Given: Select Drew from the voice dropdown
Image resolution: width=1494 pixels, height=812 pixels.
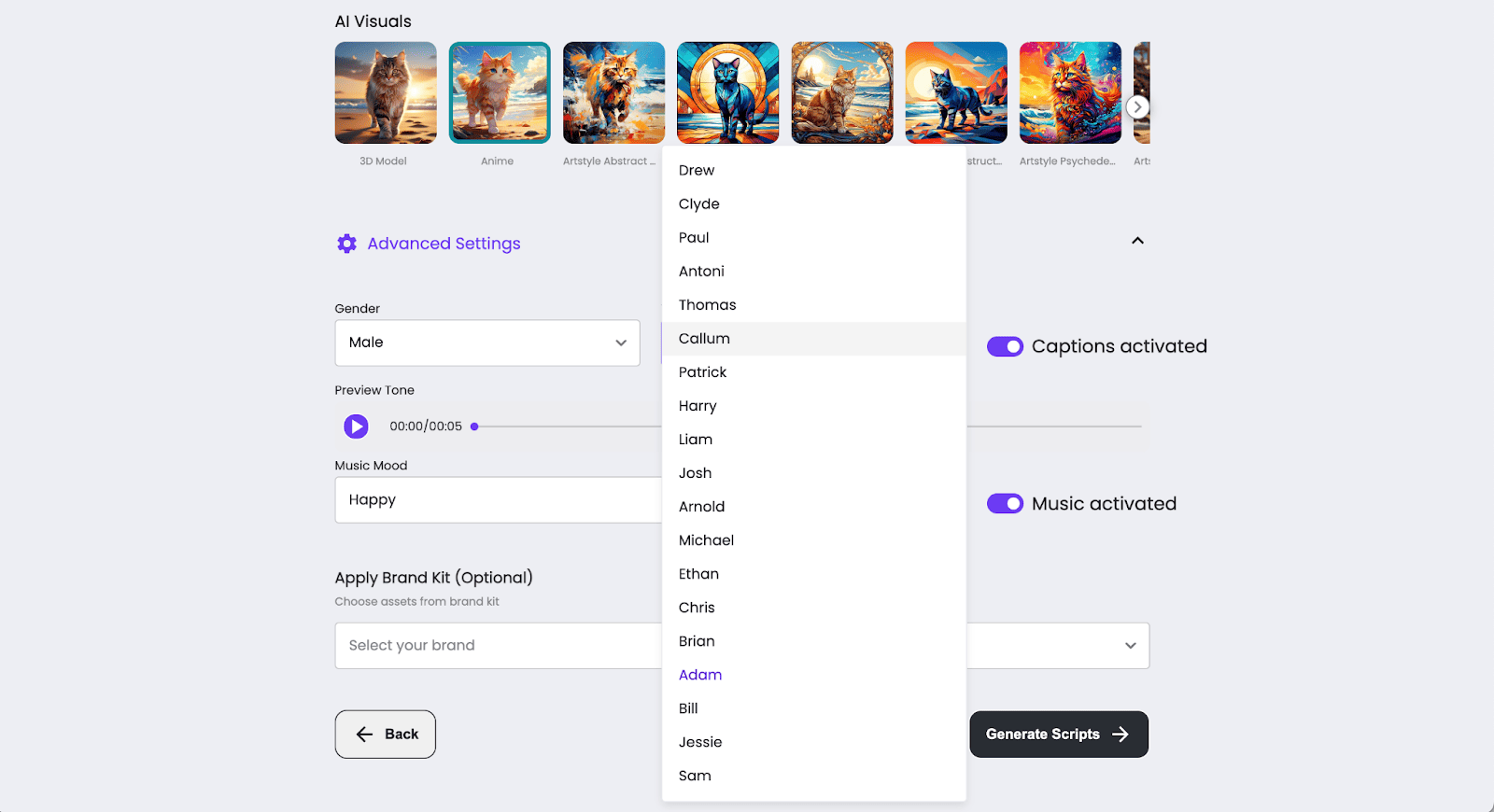Looking at the screenshot, I should click(x=697, y=171).
